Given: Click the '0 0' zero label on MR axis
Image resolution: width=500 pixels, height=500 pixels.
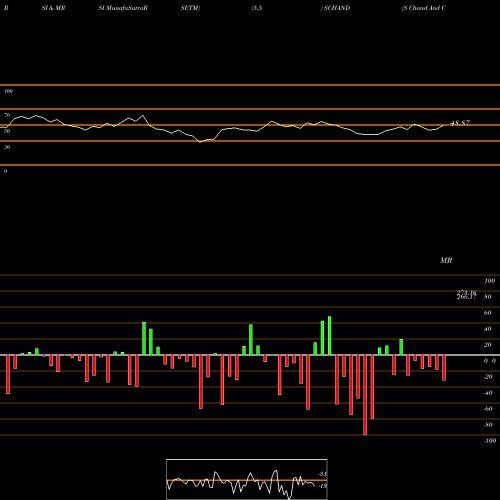Looking at the screenshot, I should [x=490, y=361].
